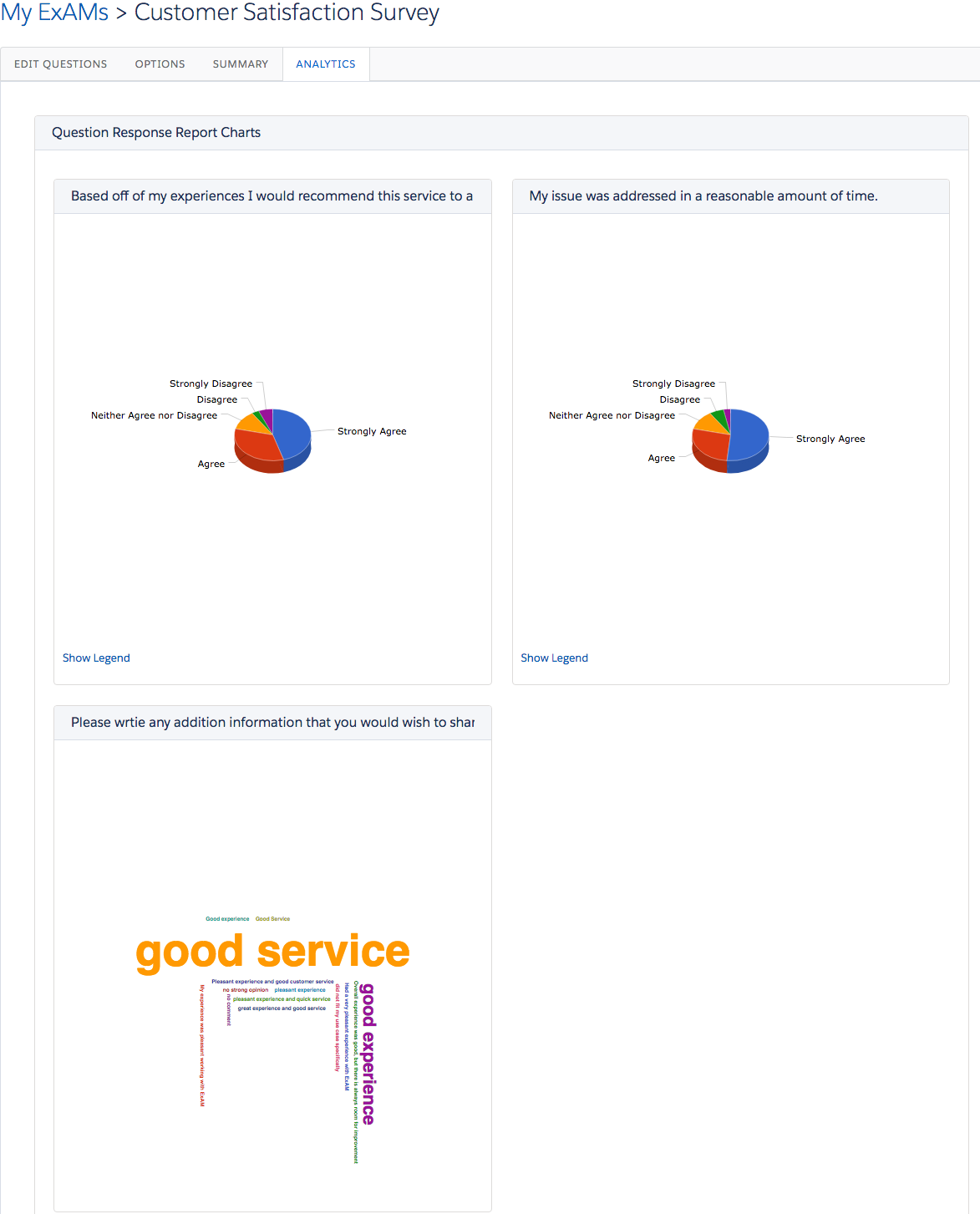This screenshot has width=980, height=1214.
Task: Switch to the Options tab
Action: (x=160, y=64)
